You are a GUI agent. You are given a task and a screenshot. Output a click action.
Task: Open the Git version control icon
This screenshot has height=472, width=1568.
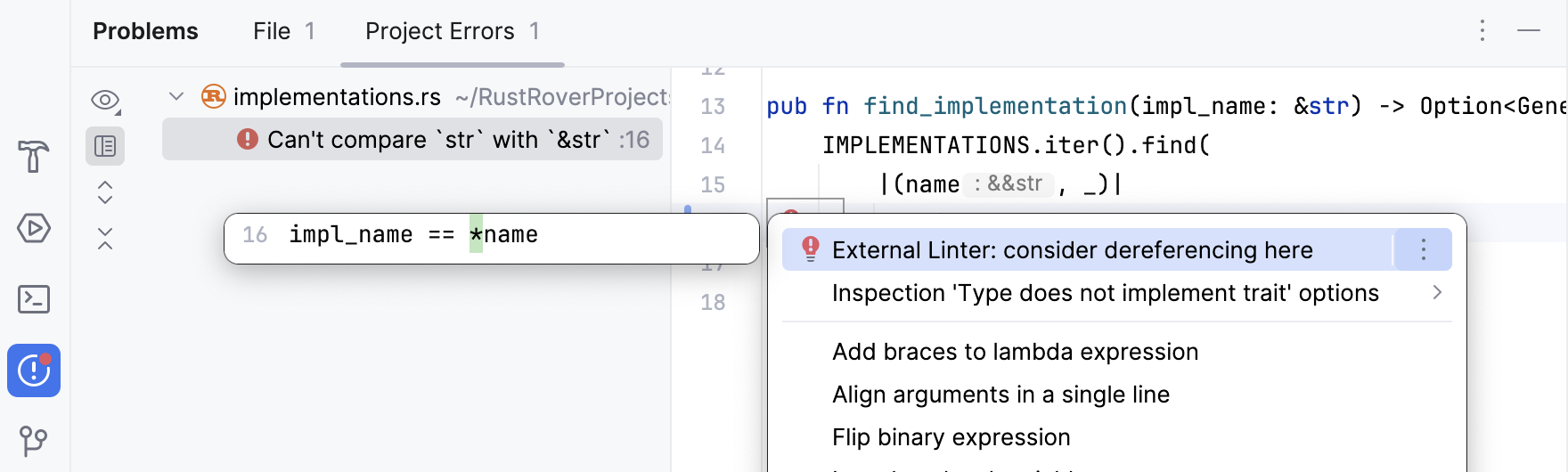click(x=33, y=440)
